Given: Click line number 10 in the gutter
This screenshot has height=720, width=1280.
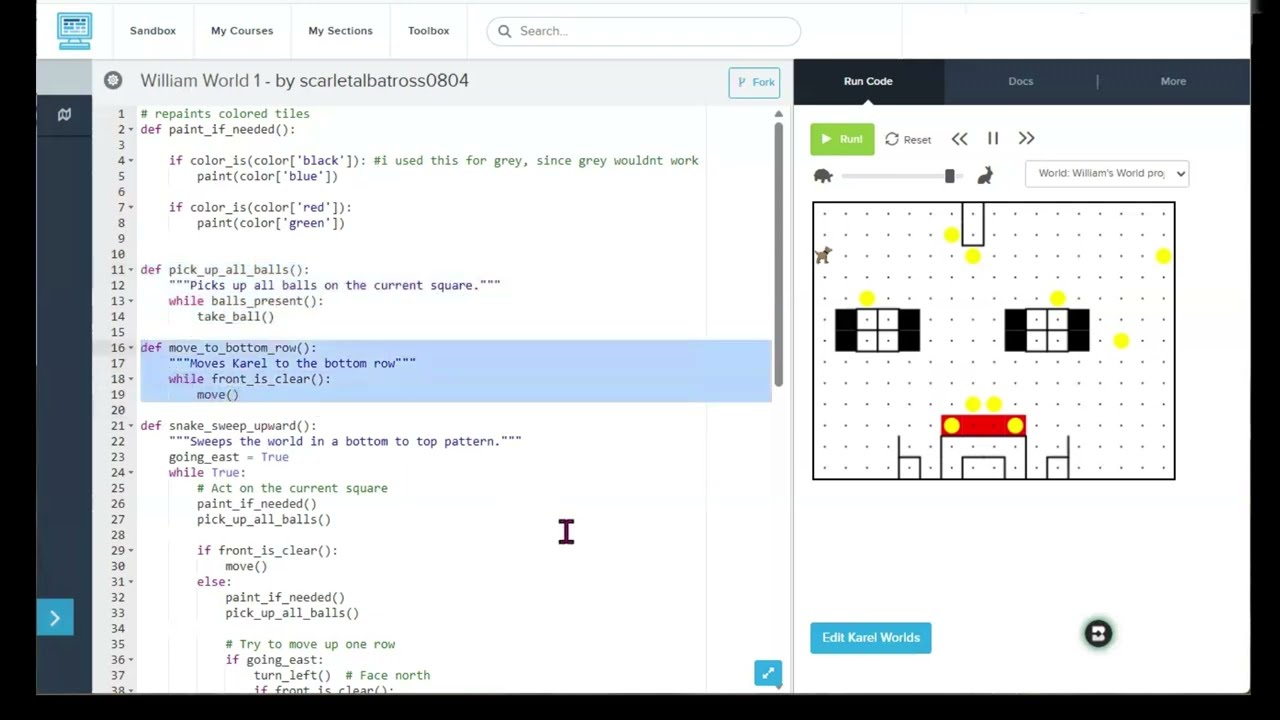Looking at the screenshot, I should click(118, 254).
